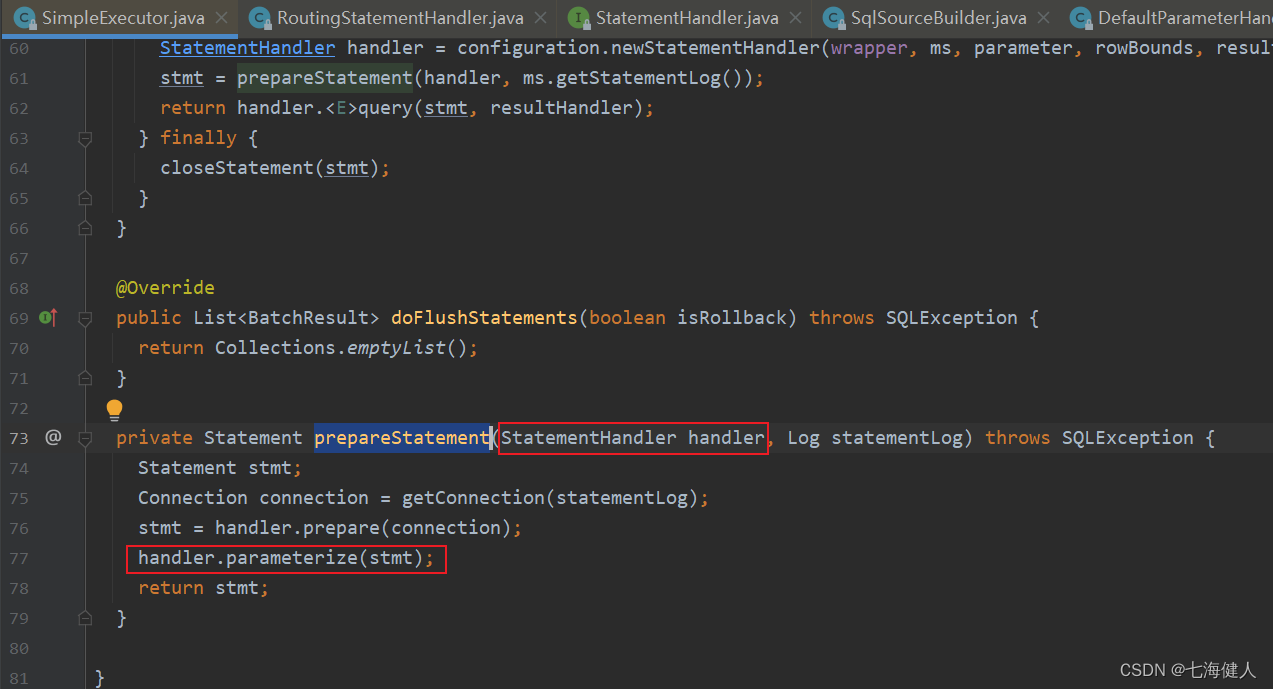Click the lightbulb intention action icon
This screenshot has width=1273, height=689.
[x=114, y=409]
